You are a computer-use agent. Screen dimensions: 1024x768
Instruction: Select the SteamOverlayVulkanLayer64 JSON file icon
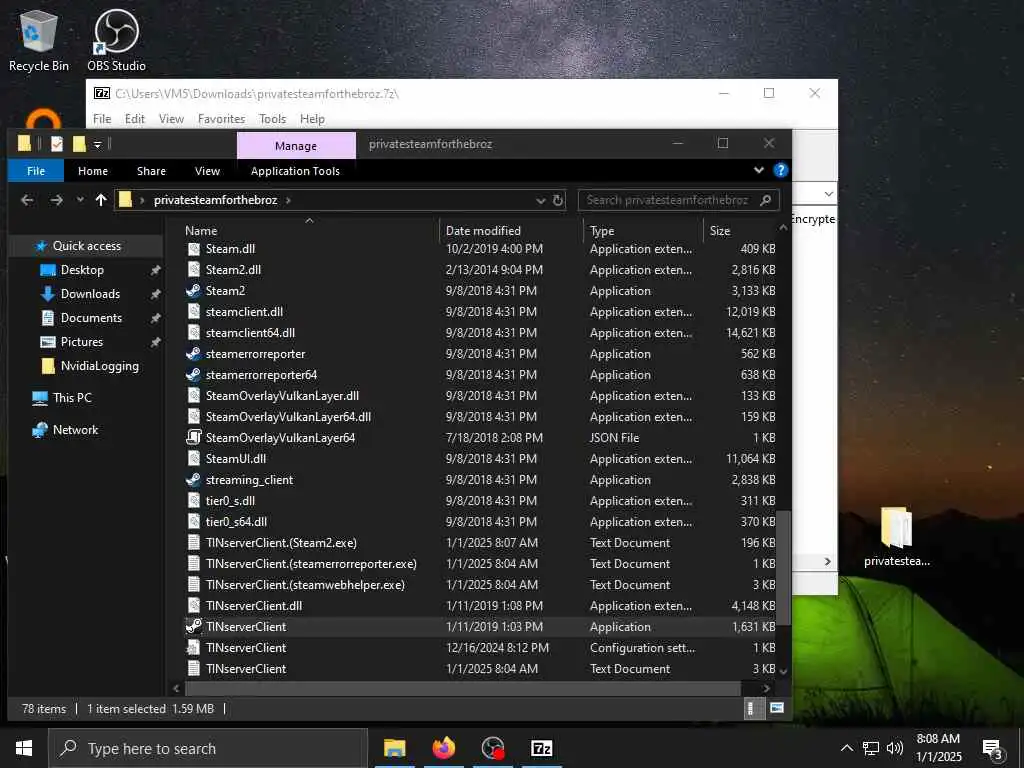pyautogui.click(x=193, y=438)
